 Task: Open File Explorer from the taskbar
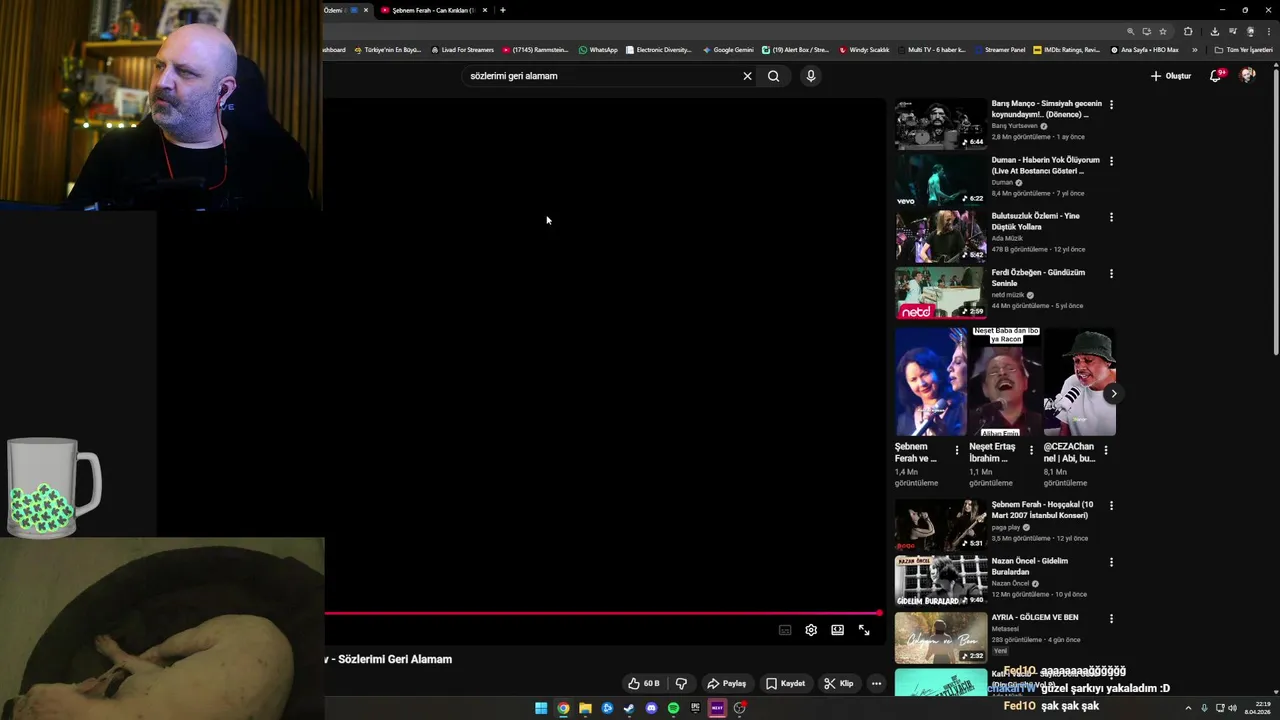coord(585,708)
